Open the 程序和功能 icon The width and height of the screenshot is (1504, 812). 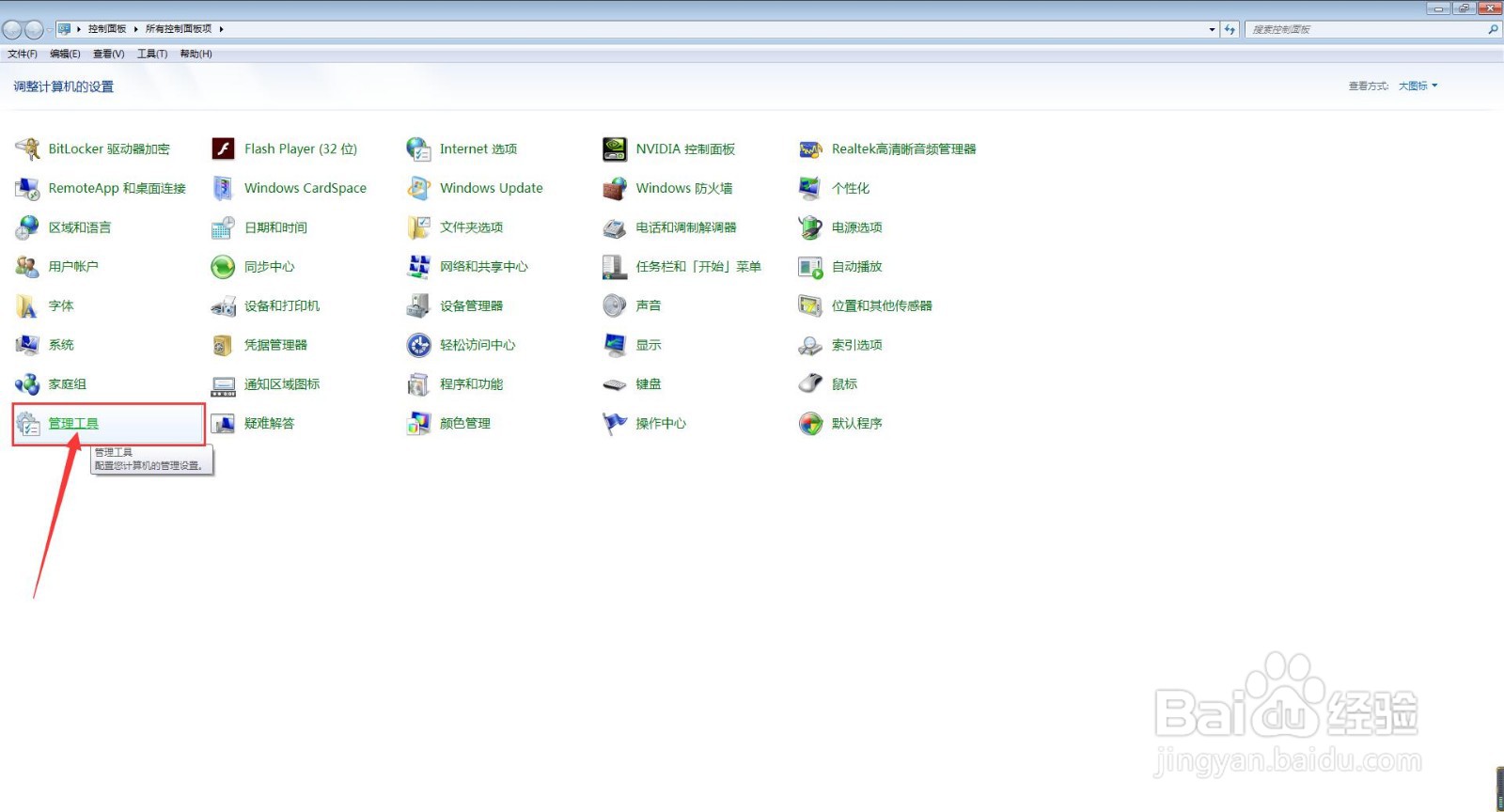pos(418,384)
